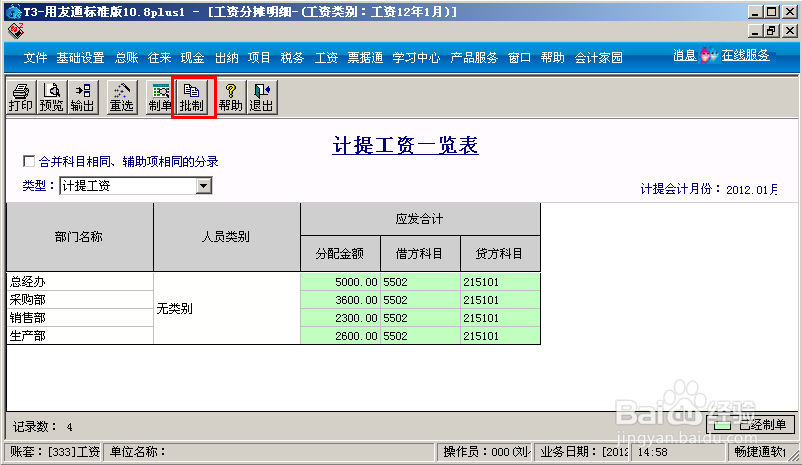Click the 批制 batch voucher icon
802x465 pixels.
point(192,97)
